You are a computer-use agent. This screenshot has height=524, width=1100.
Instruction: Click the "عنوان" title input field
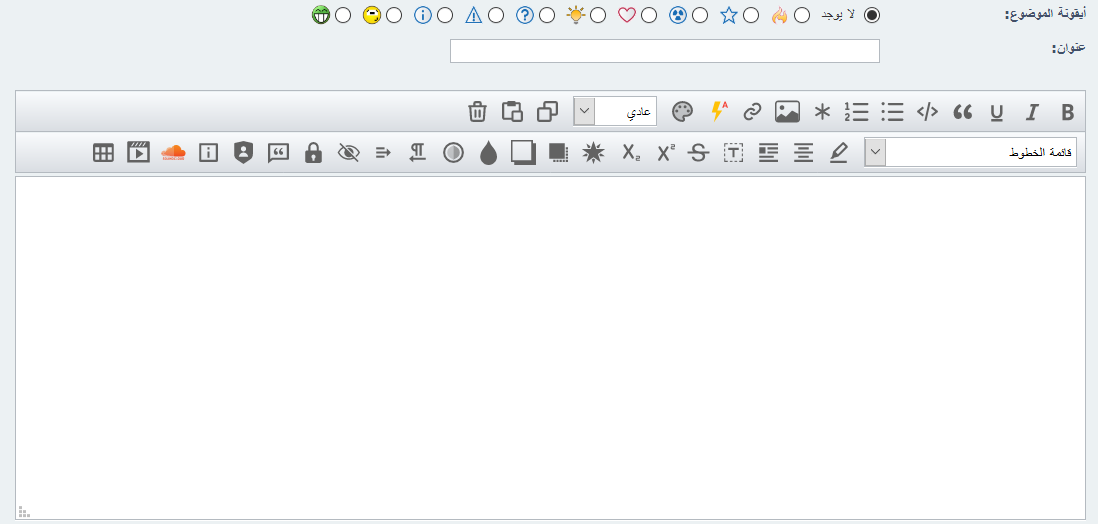point(664,51)
